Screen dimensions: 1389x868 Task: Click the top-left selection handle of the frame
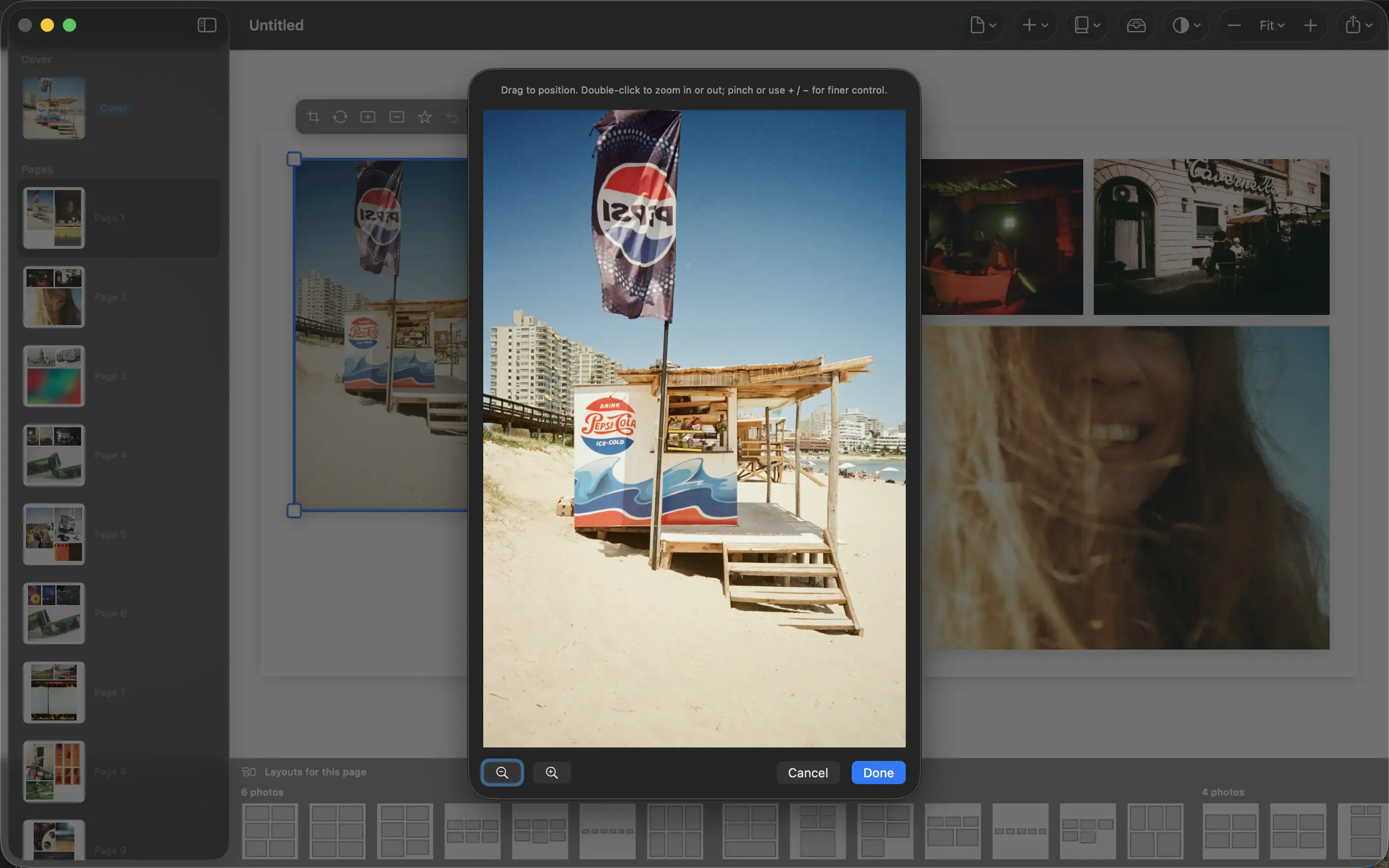tap(294, 159)
